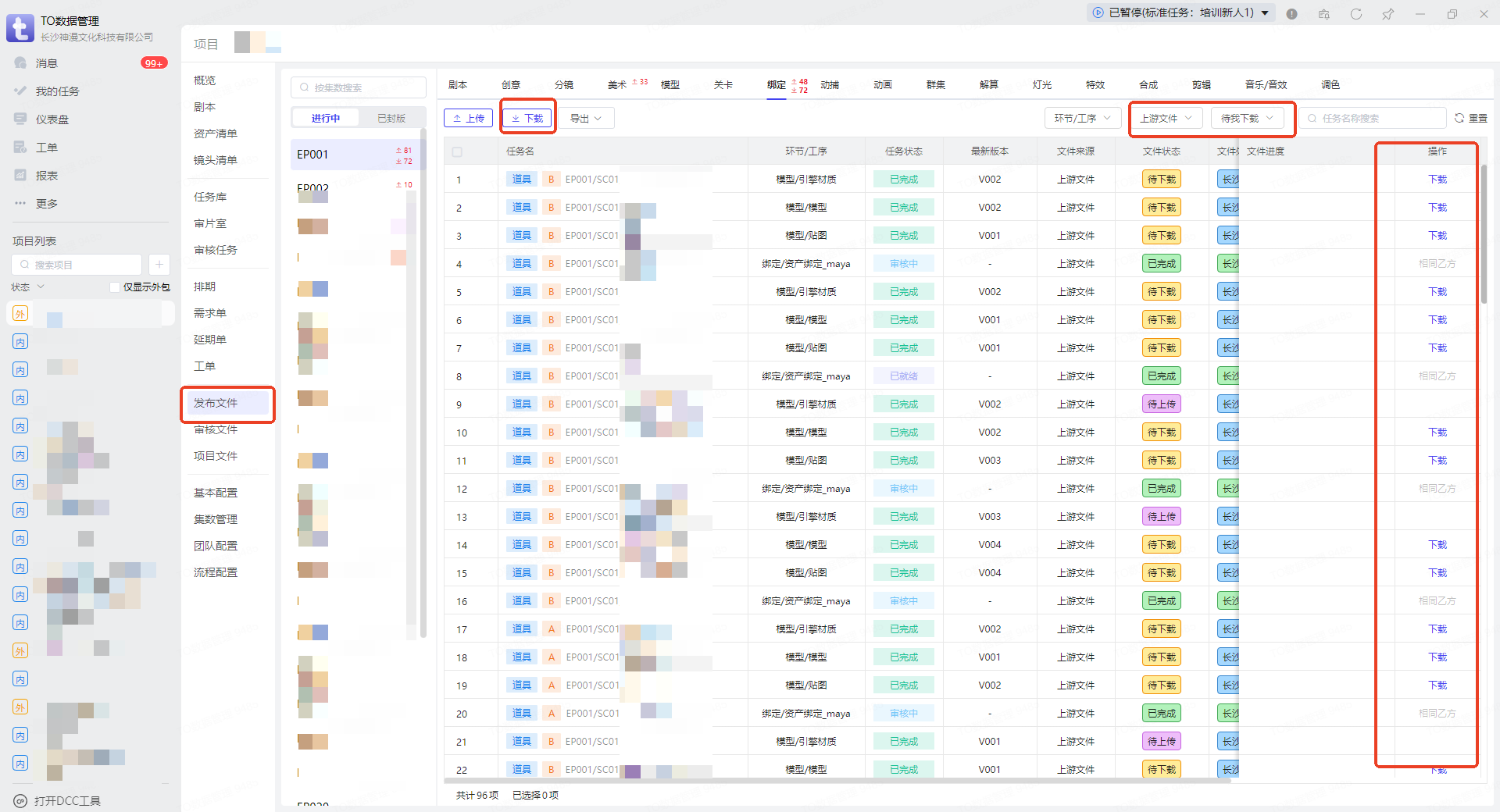
Task: Switch to the 模型 tab
Action: tap(670, 85)
